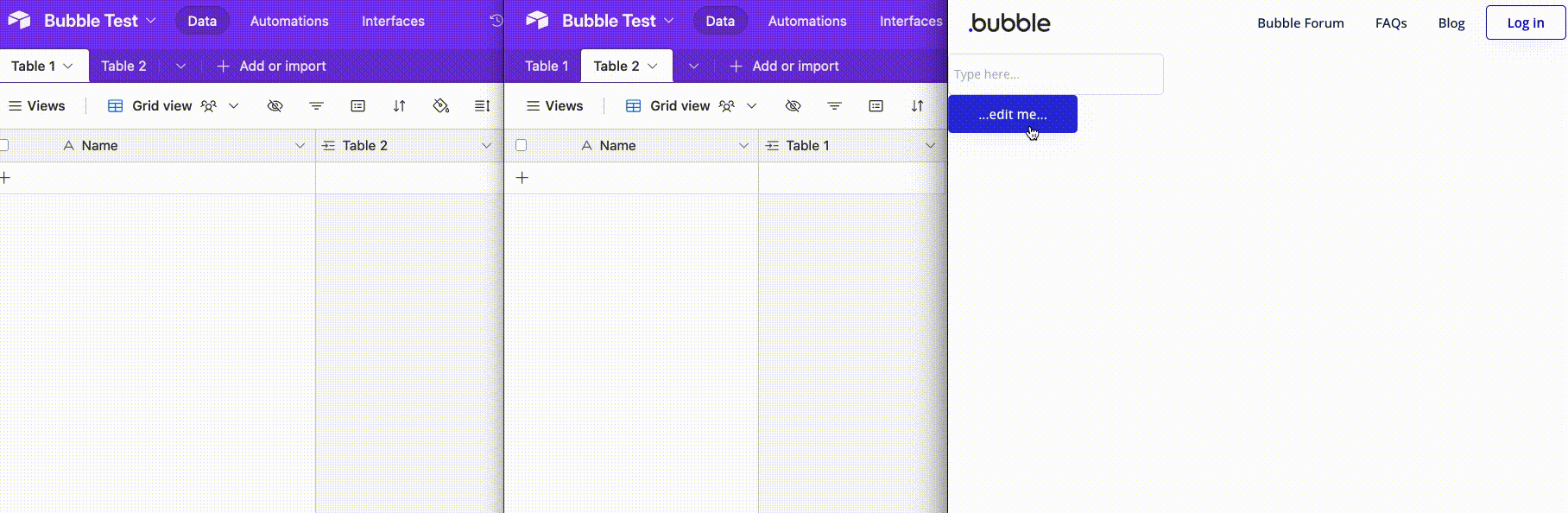Open Table 2 column dropdown in left table
This screenshot has width=1568, height=513.
point(486,145)
